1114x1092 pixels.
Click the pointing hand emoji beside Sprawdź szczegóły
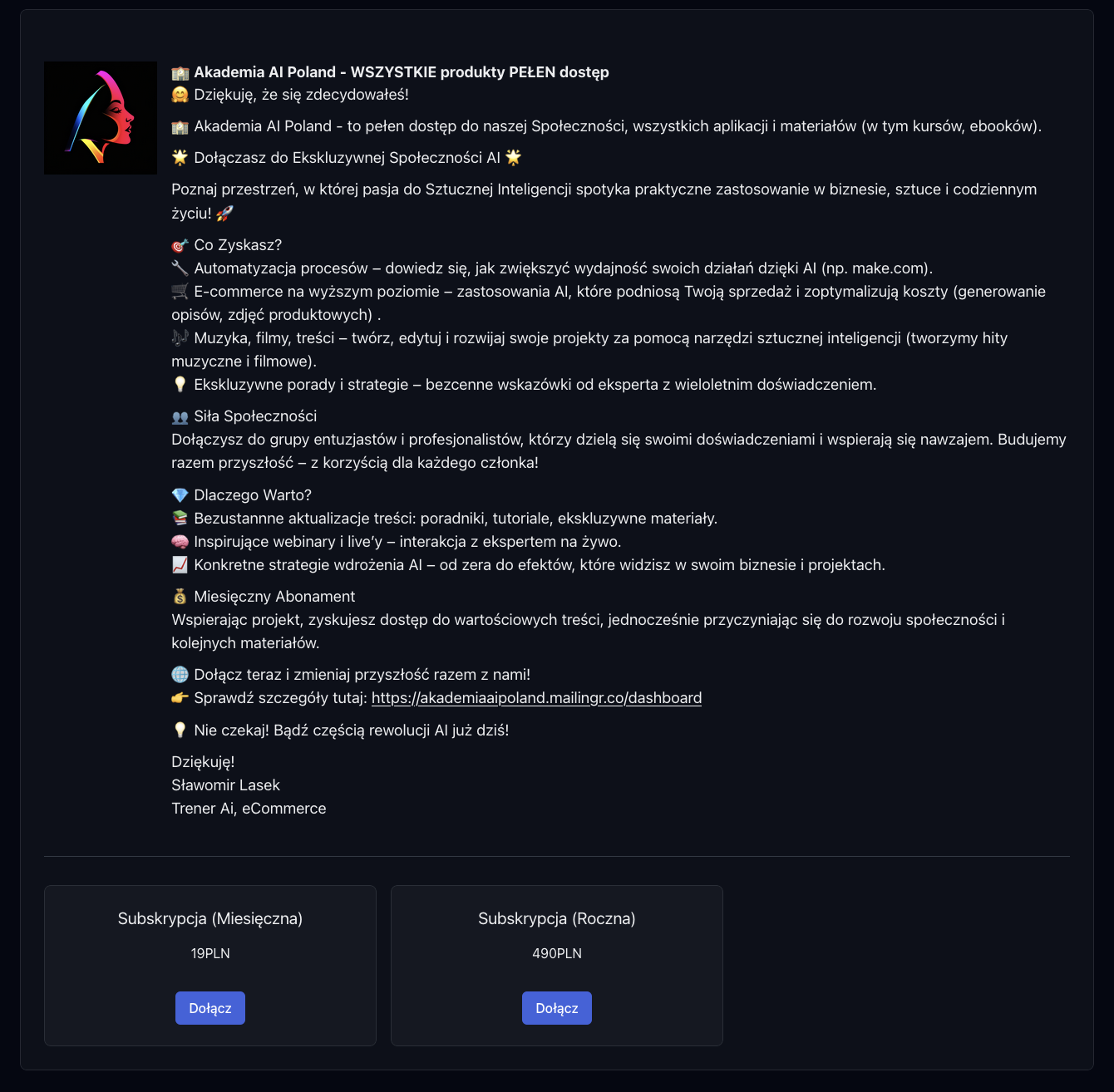[x=180, y=698]
